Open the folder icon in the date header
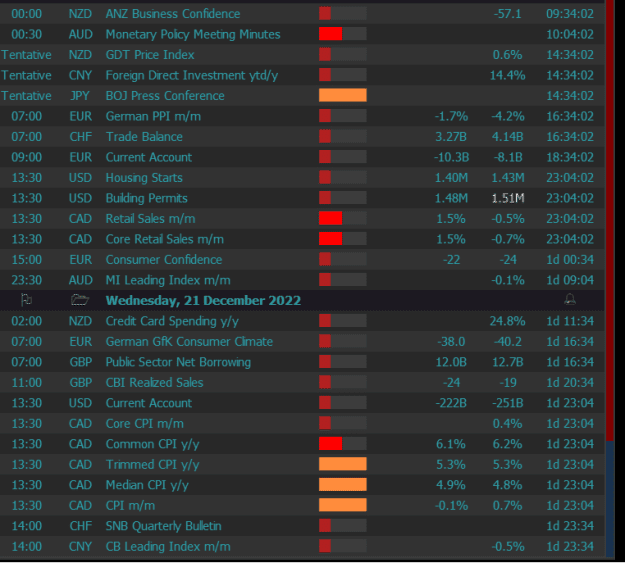This screenshot has height=563, width=625. pos(80,300)
